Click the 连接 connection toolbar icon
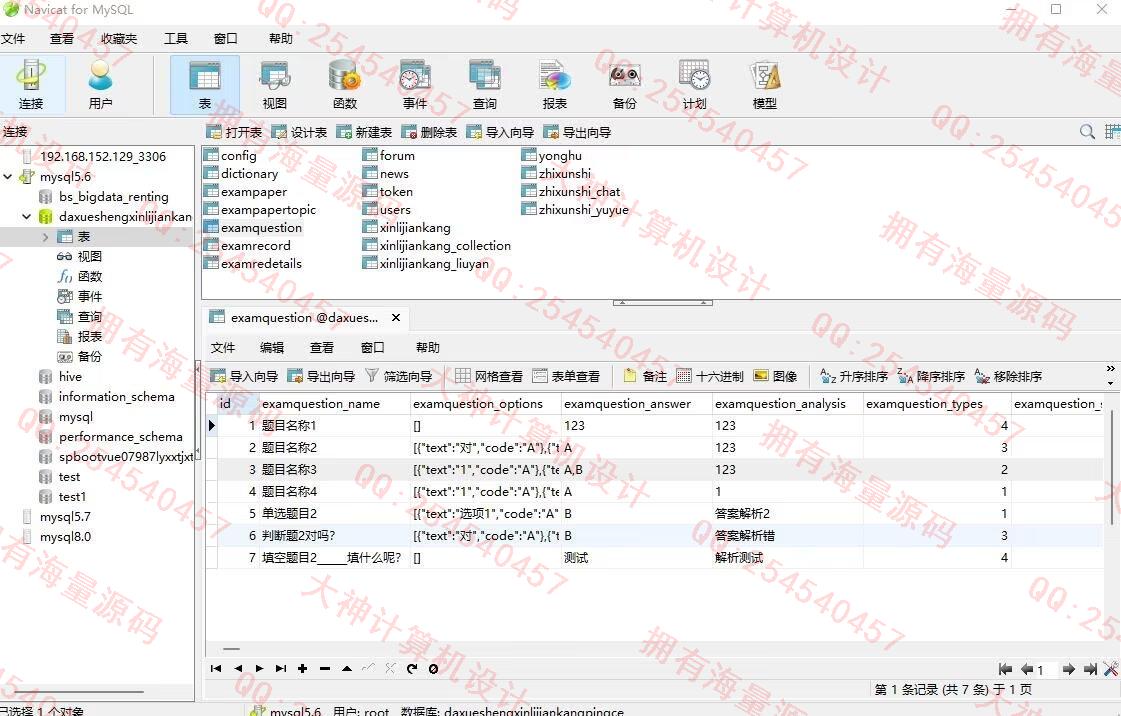 click(31, 84)
